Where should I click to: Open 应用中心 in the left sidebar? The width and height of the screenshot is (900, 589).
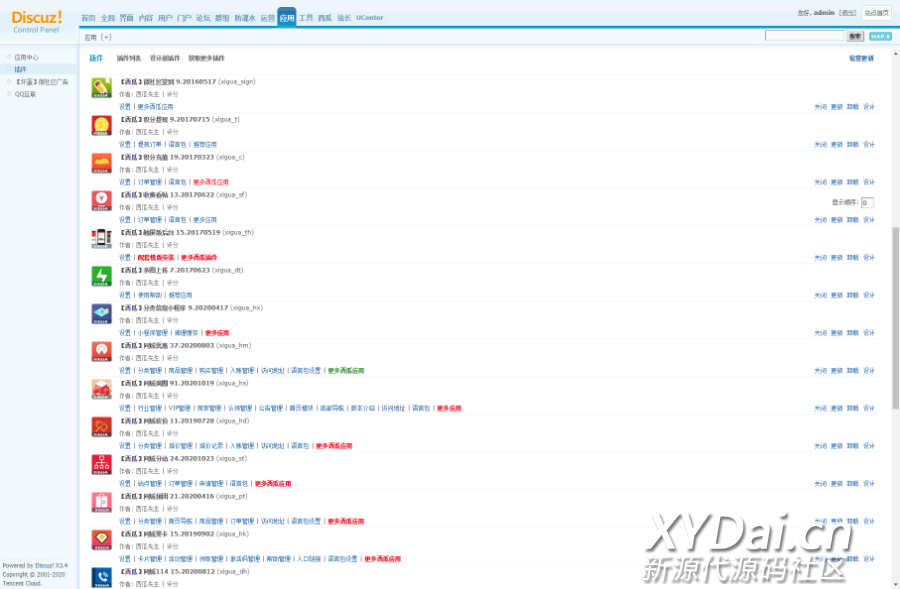point(26,57)
